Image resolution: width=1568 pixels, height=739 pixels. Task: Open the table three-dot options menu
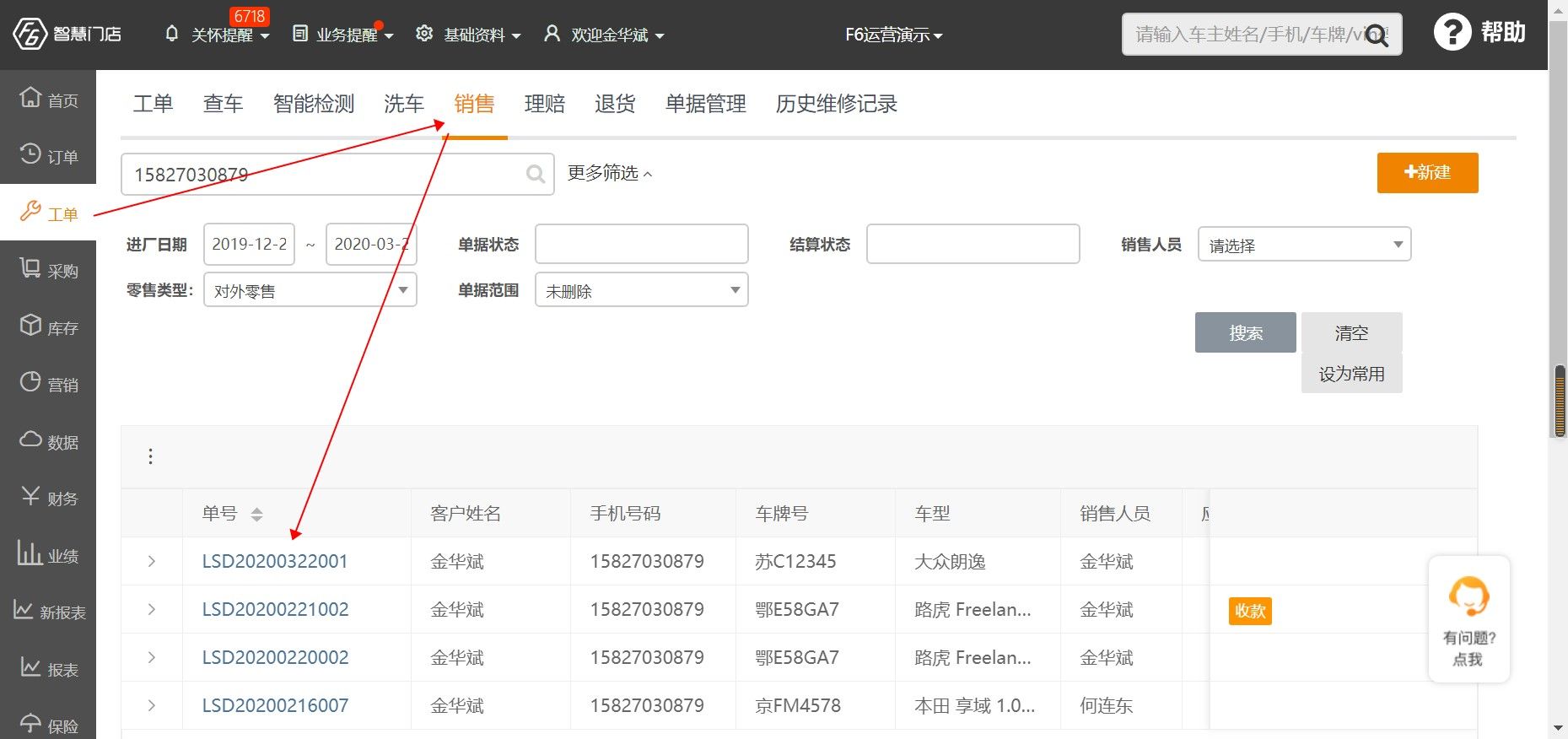(150, 456)
